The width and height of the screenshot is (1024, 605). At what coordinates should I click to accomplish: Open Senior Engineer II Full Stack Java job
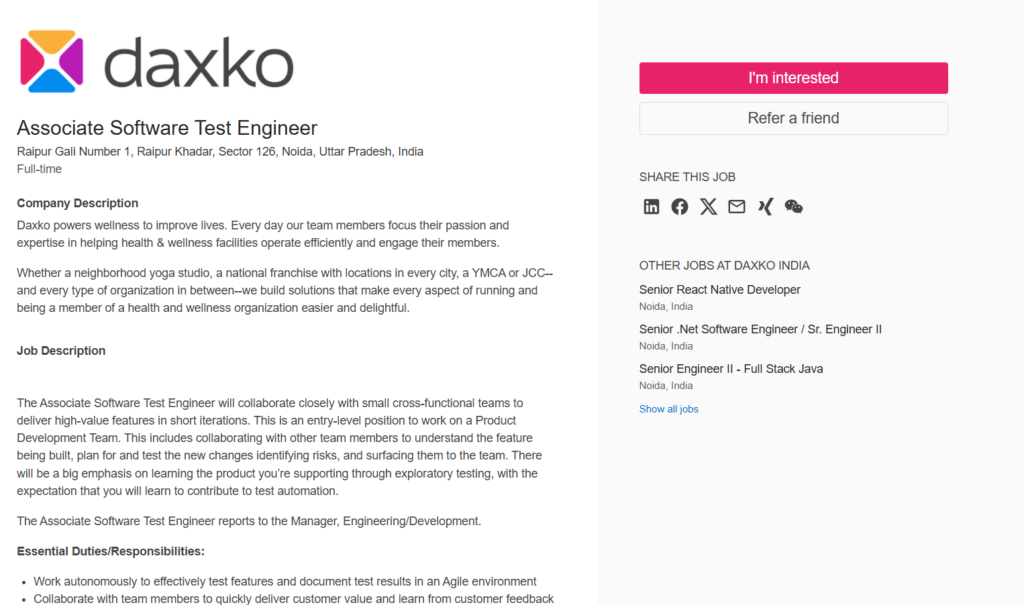[x=731, y=369]
